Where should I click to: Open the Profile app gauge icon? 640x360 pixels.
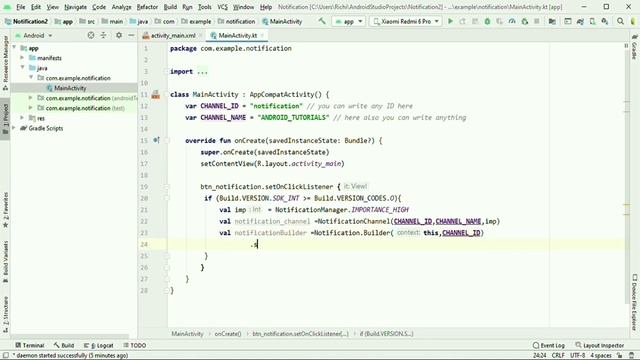512,21
